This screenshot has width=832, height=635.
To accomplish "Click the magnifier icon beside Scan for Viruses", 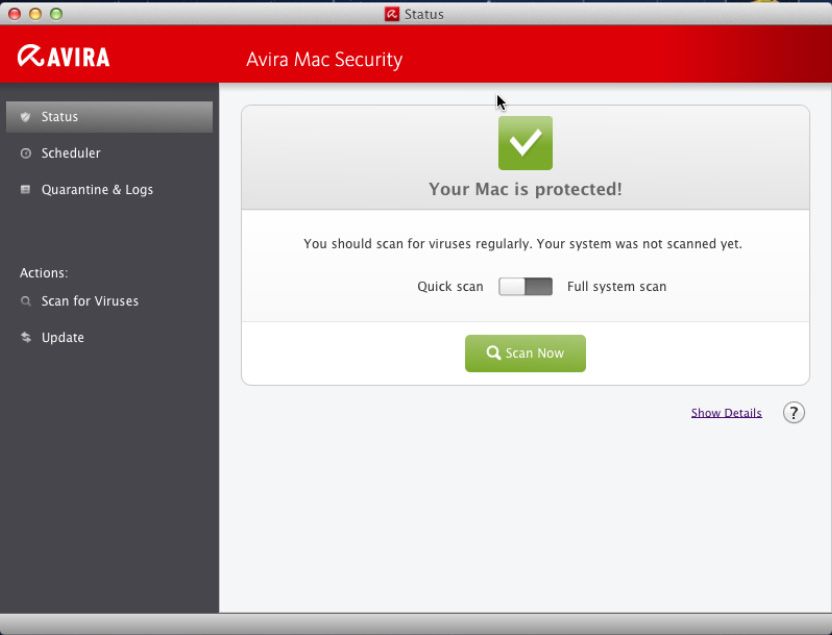I will pos(25,301).
